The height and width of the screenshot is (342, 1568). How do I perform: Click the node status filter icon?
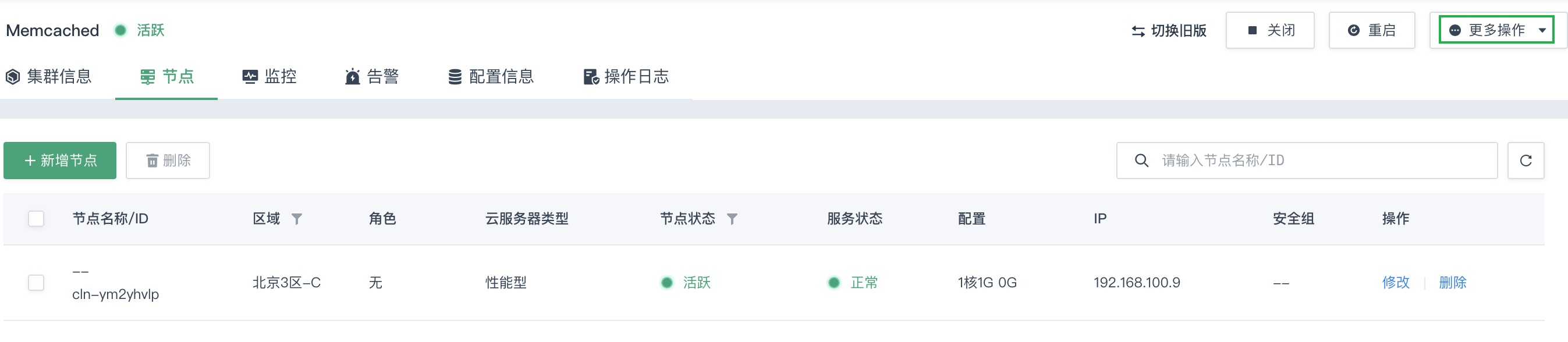pos(732,219)
